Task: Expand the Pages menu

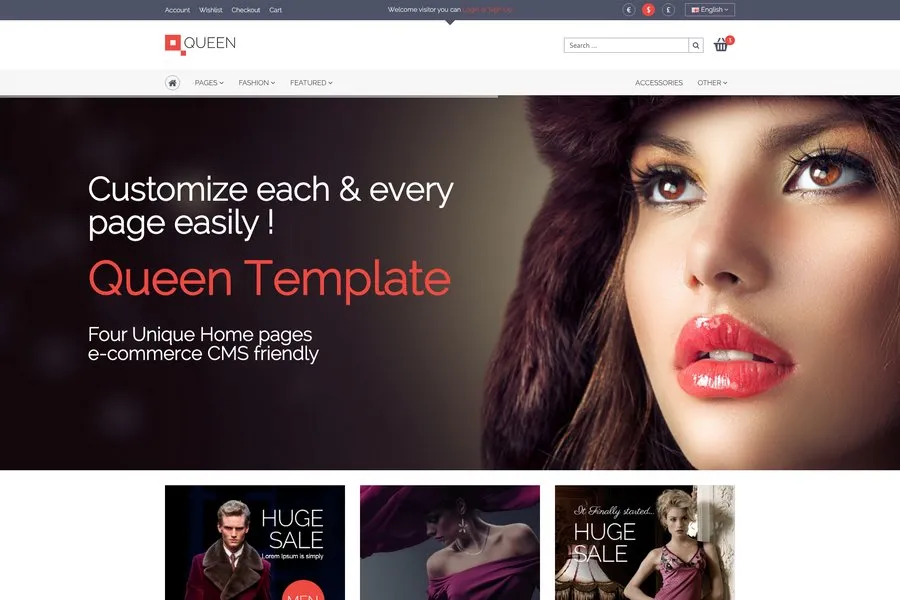Action: [x=209, y=83]
